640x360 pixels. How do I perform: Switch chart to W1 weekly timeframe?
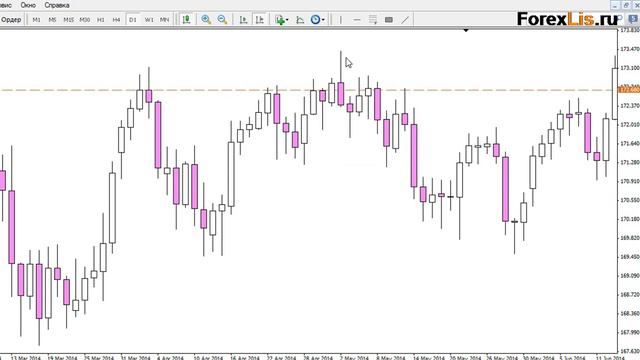pos(149,20)
